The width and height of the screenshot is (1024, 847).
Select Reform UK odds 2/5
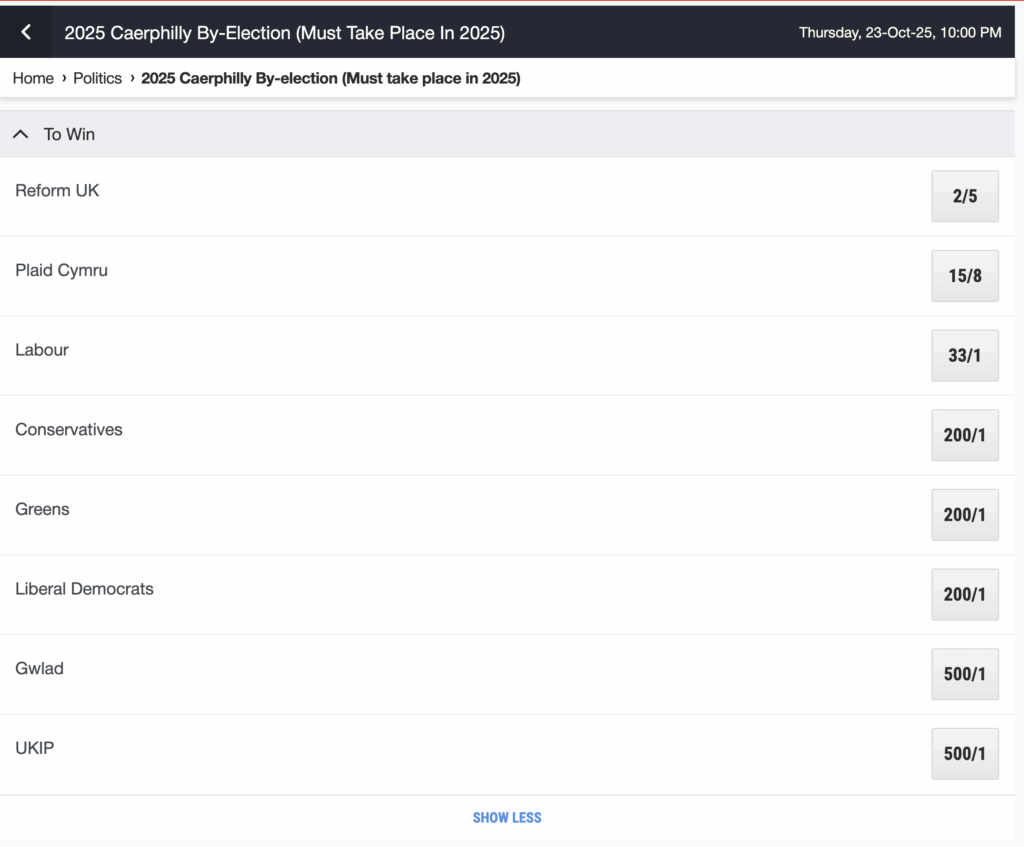pos(964,196)
